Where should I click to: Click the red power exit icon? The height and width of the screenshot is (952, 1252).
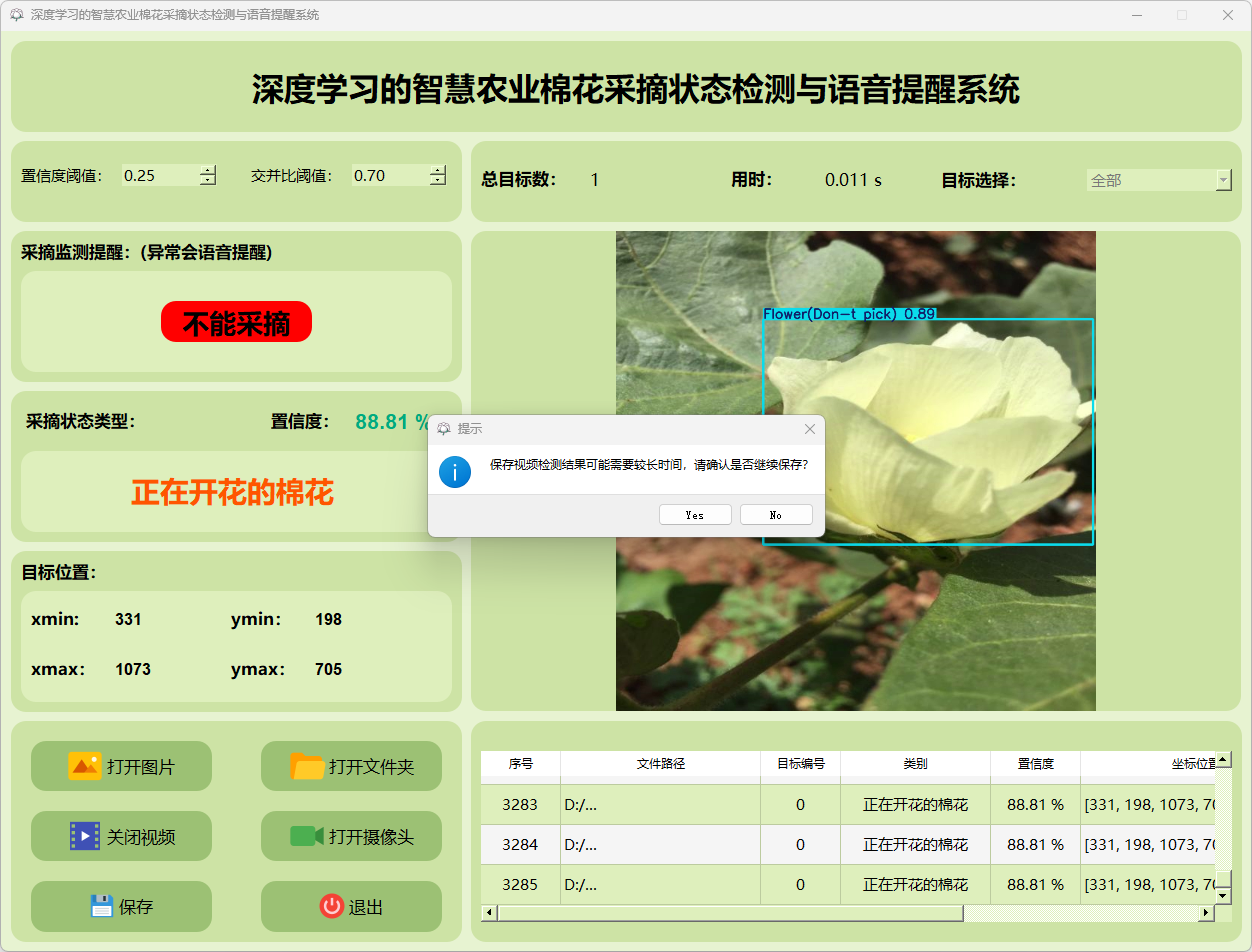331,906
